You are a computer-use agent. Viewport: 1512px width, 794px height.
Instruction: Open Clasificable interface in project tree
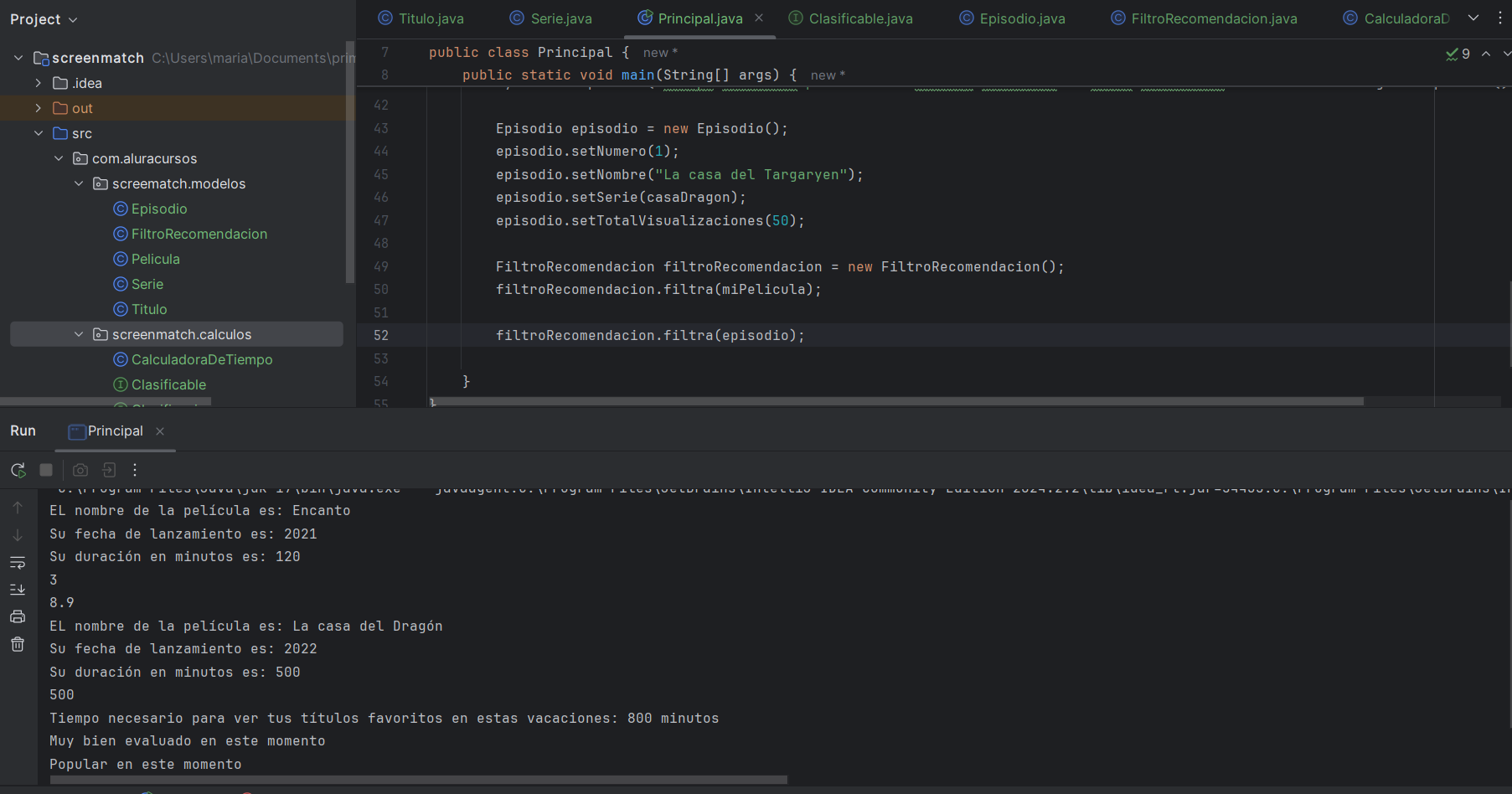[x=168, y=384]
